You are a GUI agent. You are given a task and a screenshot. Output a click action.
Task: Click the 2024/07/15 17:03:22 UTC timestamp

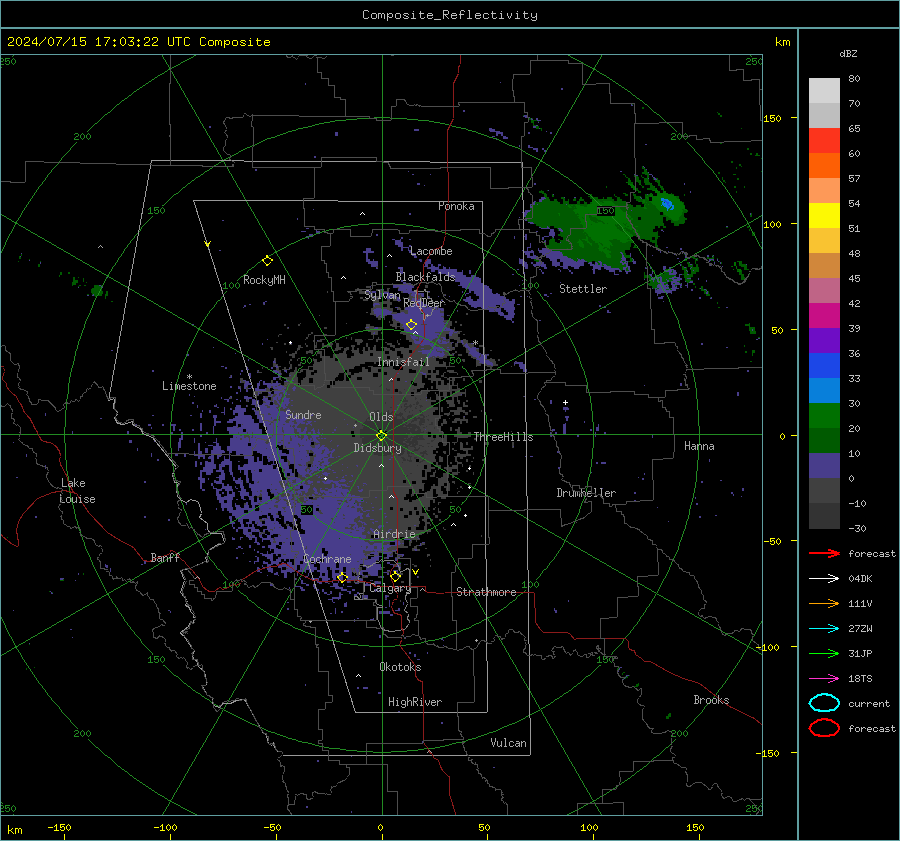click(x=99, y=42)
